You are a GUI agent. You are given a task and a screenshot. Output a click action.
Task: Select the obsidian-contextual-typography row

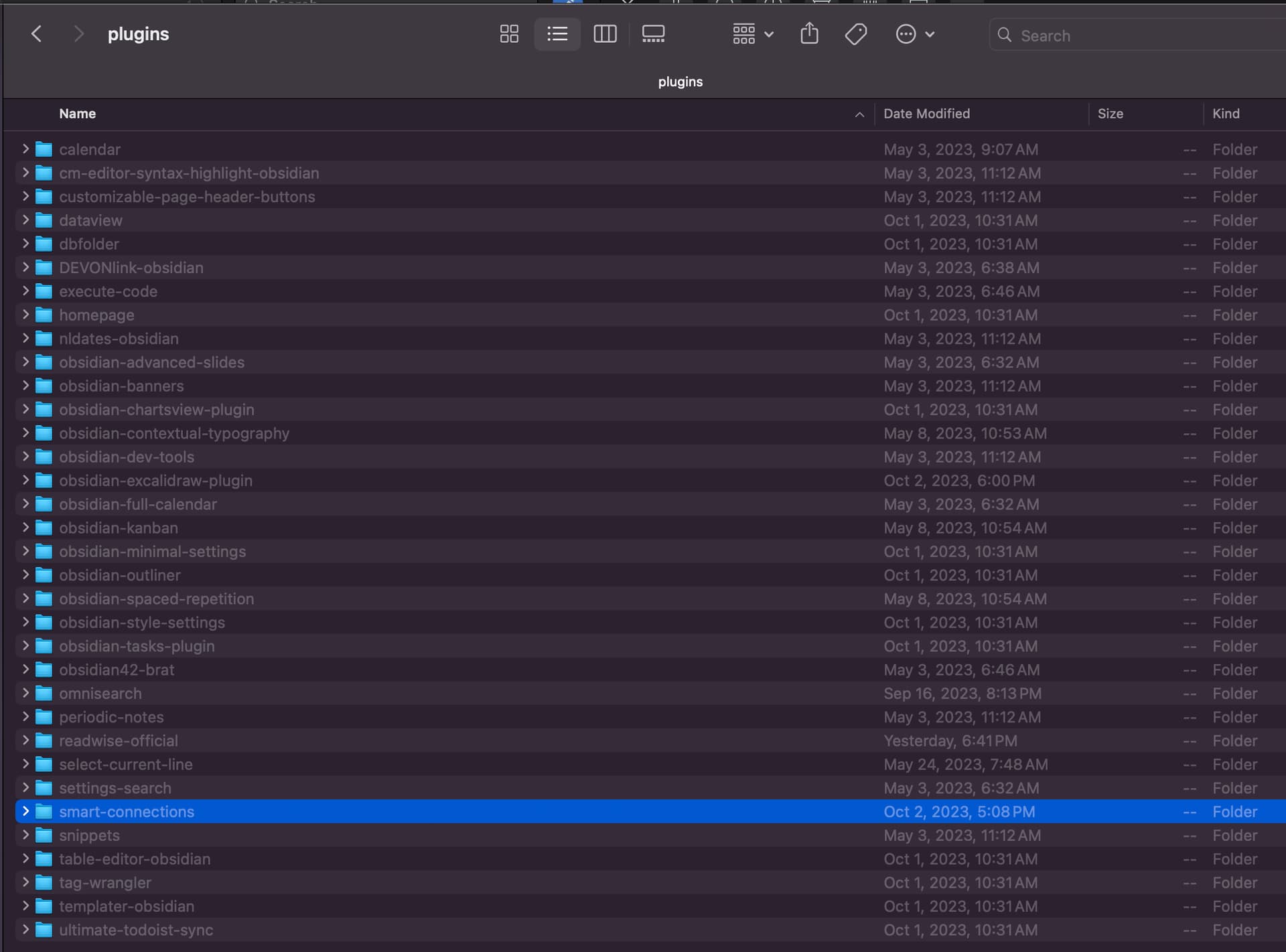click(x=650, y=433)
